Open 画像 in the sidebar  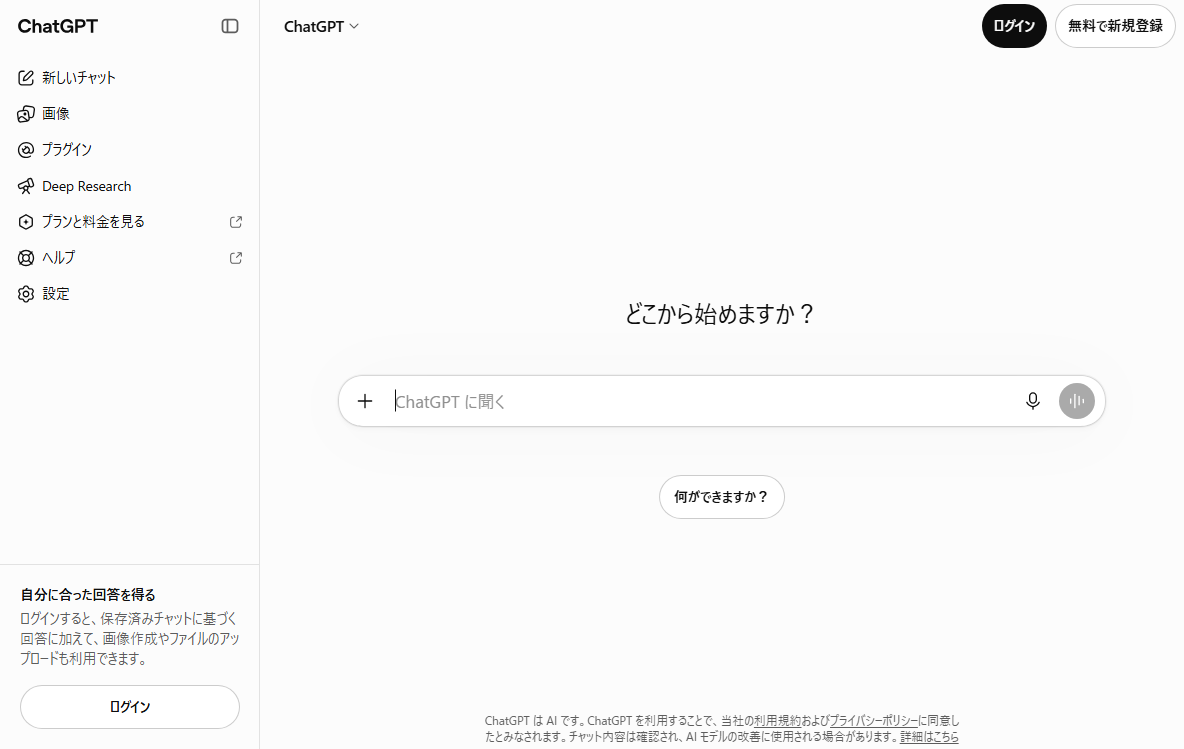point(129,114)
